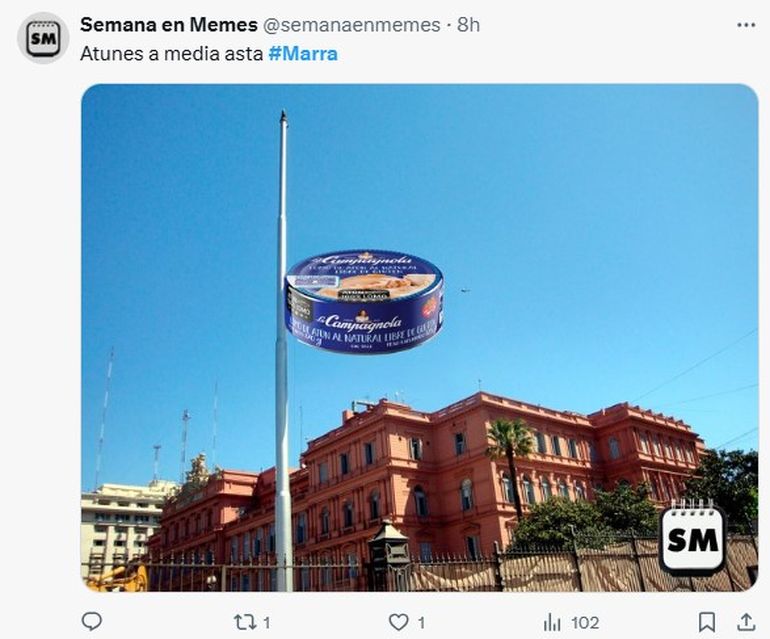
Task: Click the SM watermark logo on the image
Action: click(692, 537)
